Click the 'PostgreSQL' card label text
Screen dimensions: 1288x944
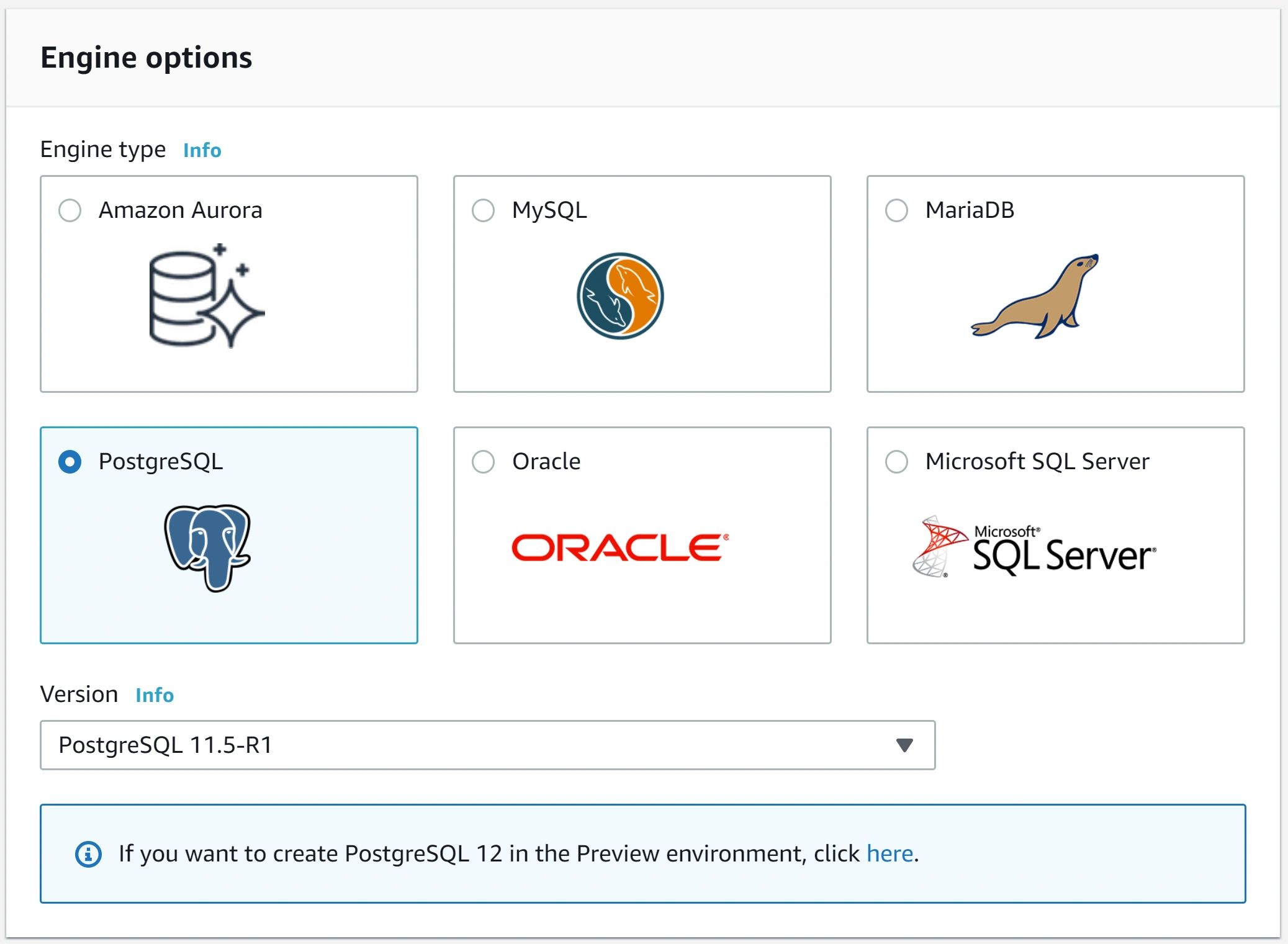coord(161,462)
